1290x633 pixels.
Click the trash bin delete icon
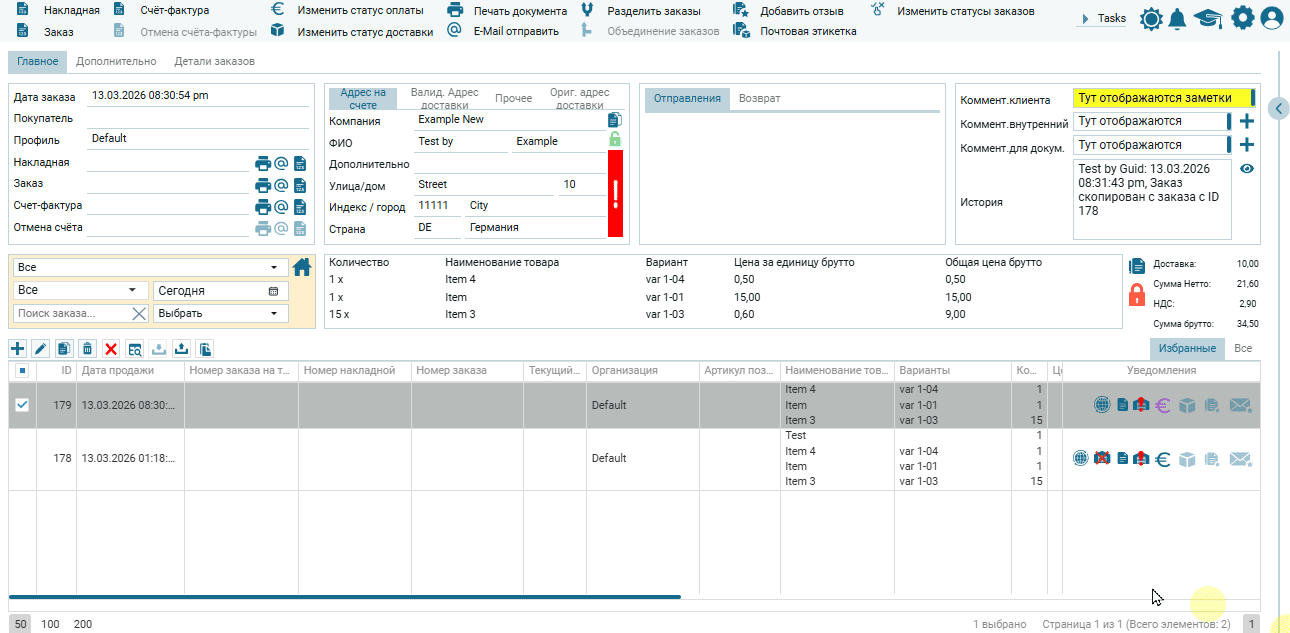pyautogui.click(x=88, y=349)
